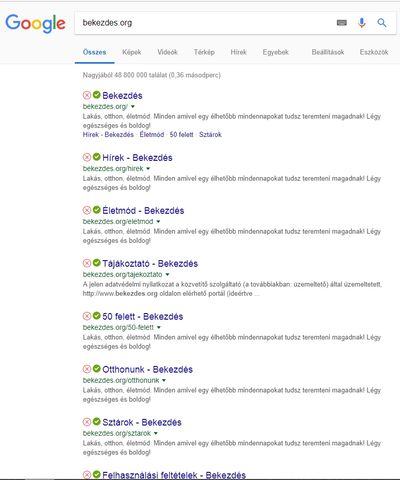
Task: Start voice search with microphone icon
Action: pos(362,23)
